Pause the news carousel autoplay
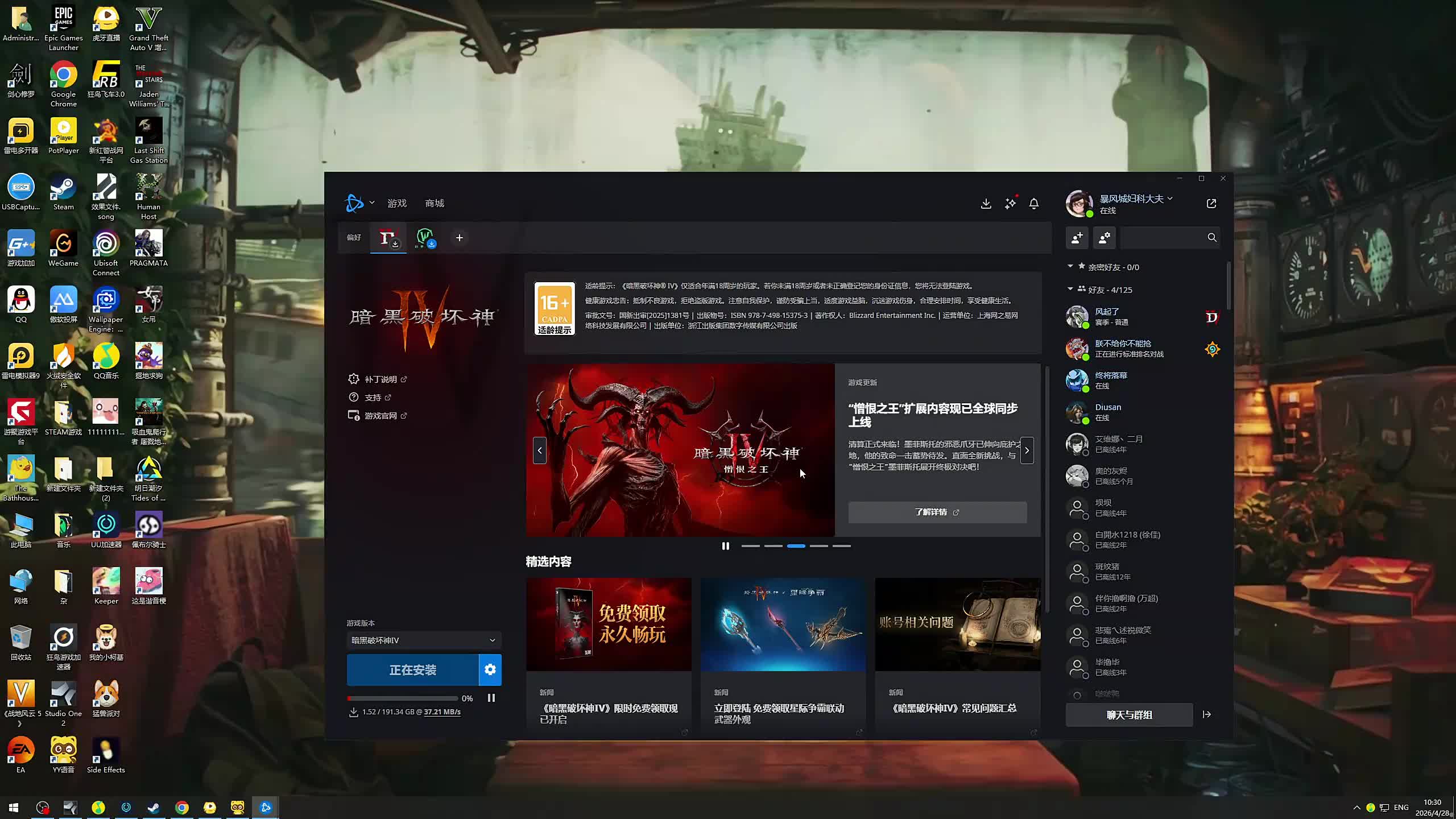 click(725, 546)
